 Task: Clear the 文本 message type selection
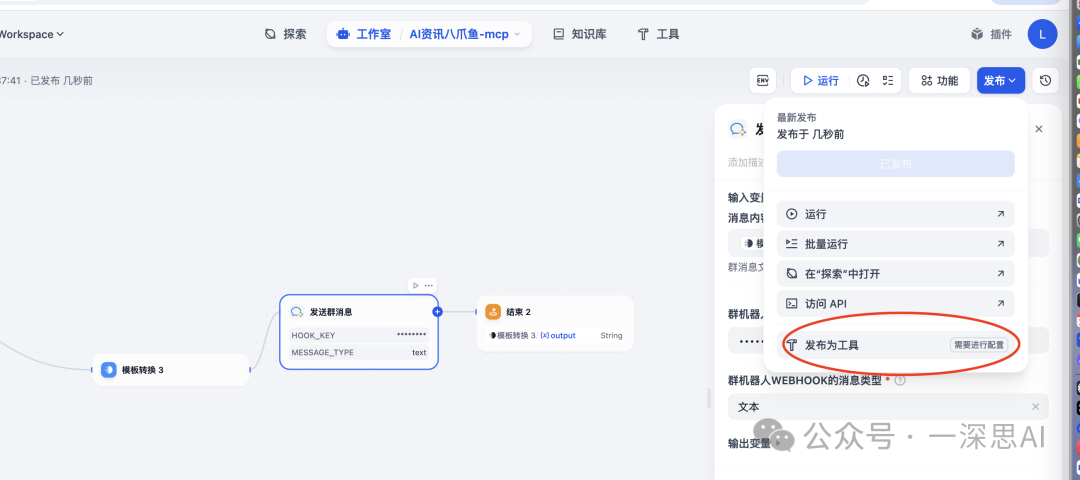pos(1035,407)
